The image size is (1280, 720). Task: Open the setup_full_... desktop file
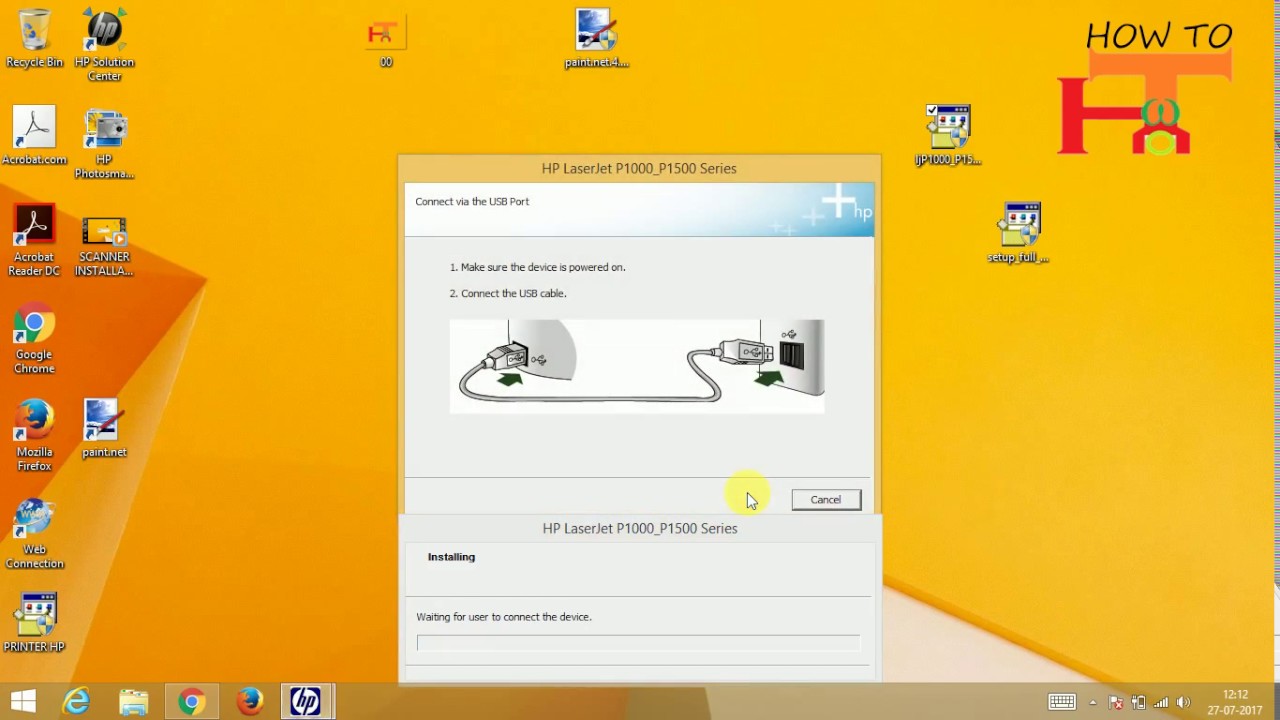[x=1018, y=233]
